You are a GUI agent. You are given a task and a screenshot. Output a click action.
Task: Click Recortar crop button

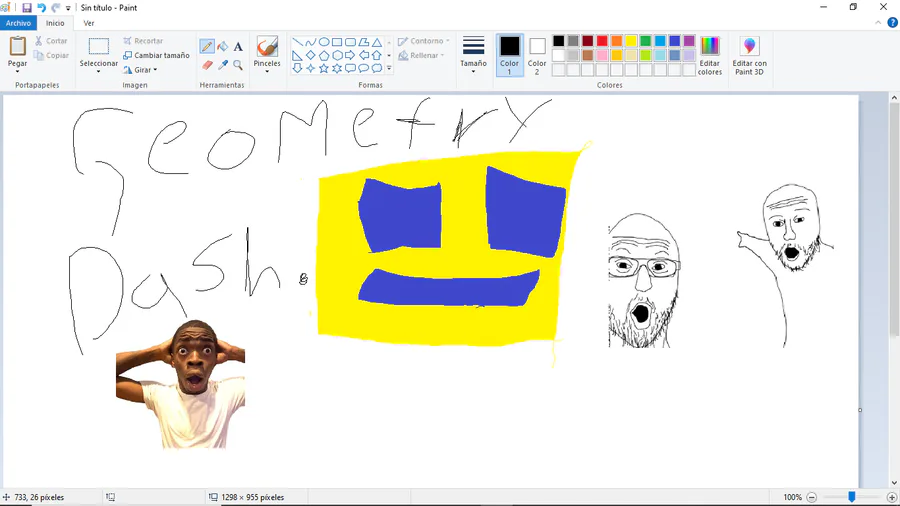(143, 41)
